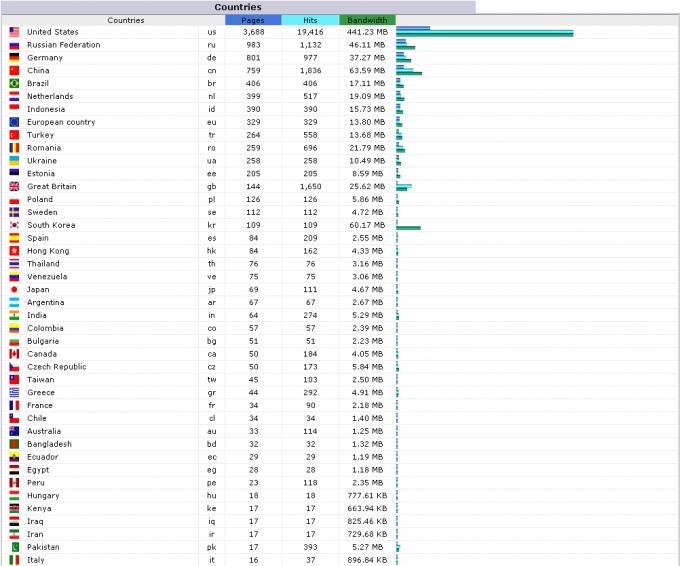This screenshot has height=566, width=682.
Task: Select the Kenya country name
Action: pyautogui.click(x=39, y=509)
